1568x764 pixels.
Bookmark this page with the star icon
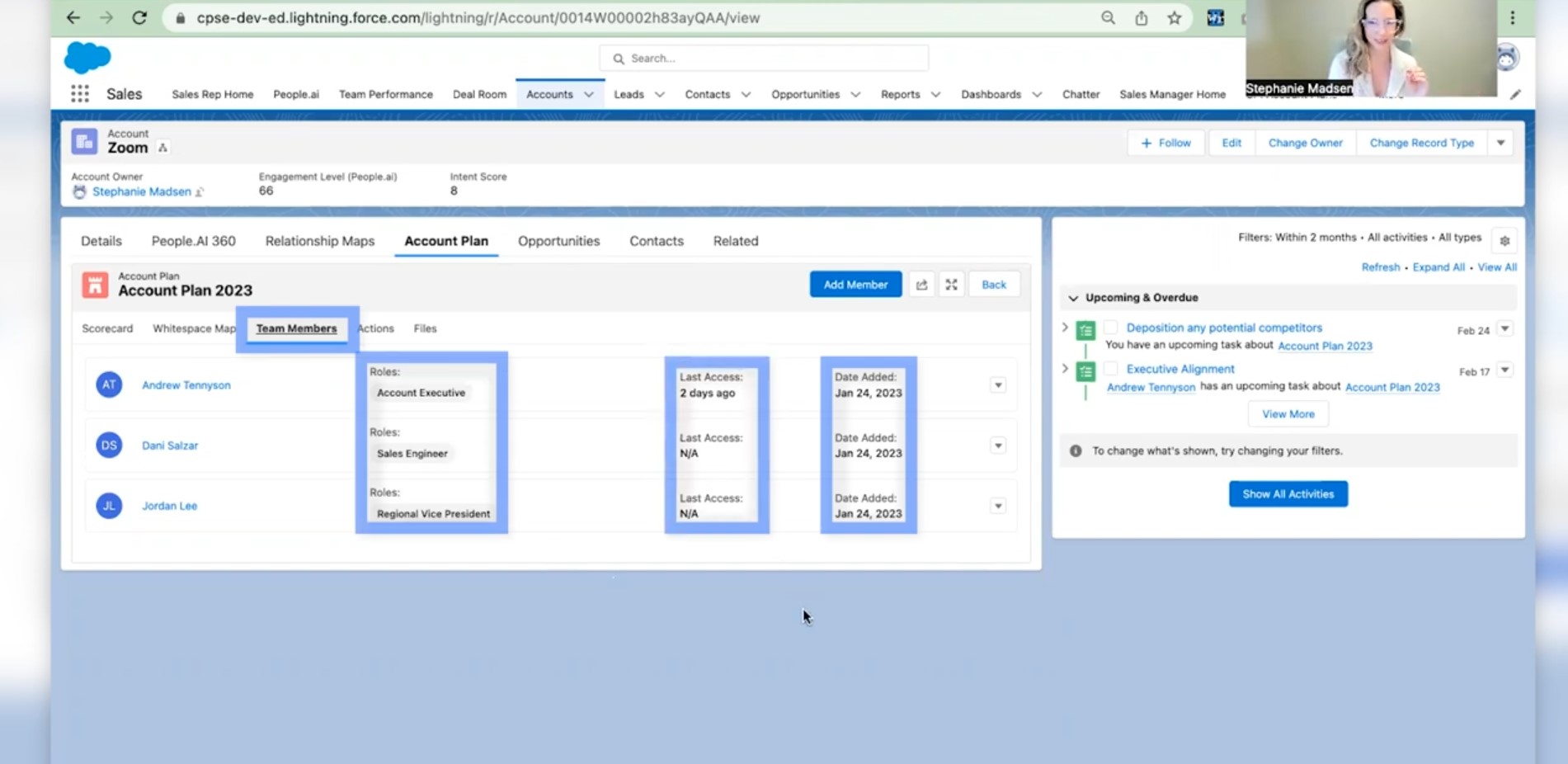(1174, 17)
